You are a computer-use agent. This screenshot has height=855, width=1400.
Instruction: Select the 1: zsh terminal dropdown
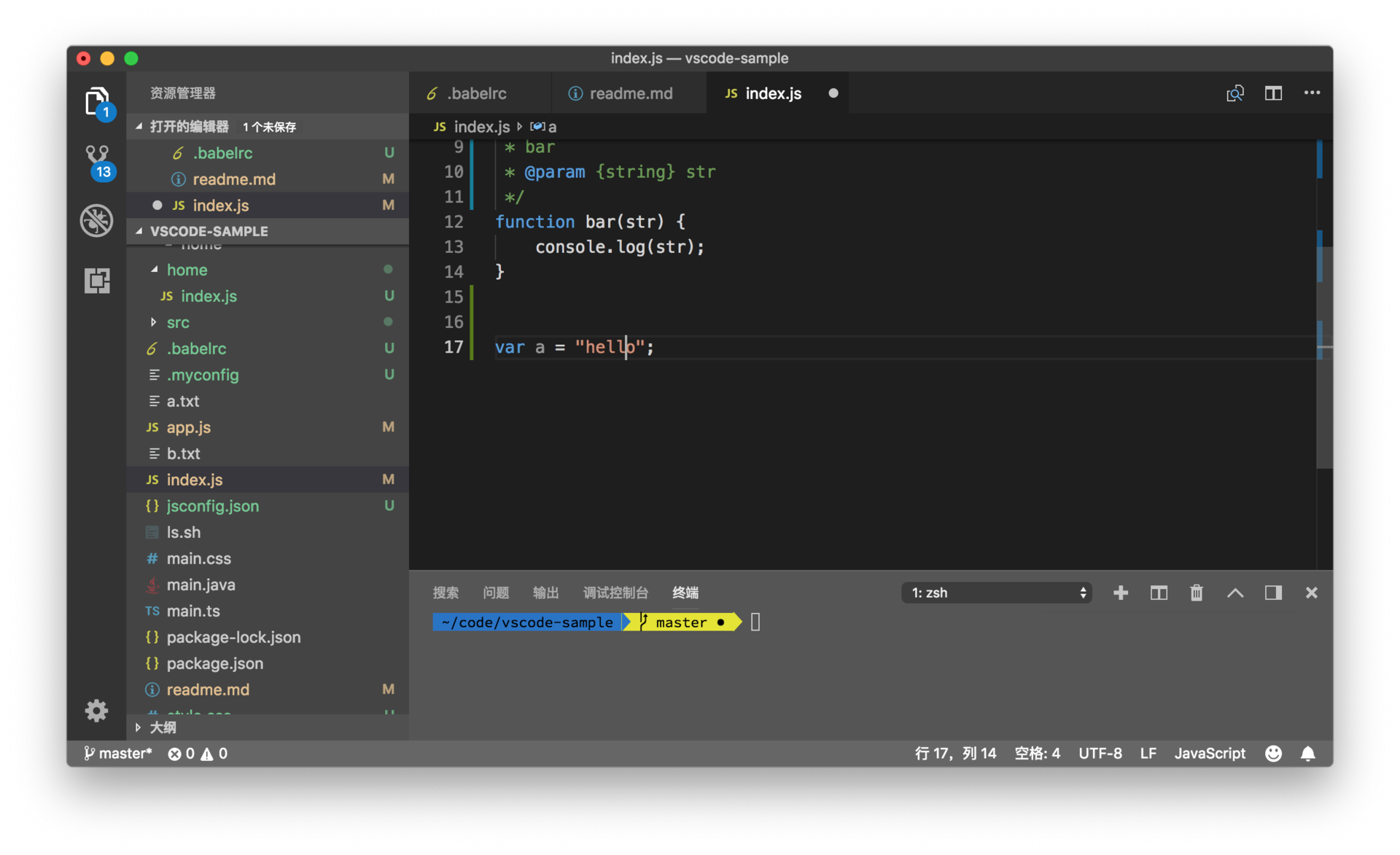point(997,593)
